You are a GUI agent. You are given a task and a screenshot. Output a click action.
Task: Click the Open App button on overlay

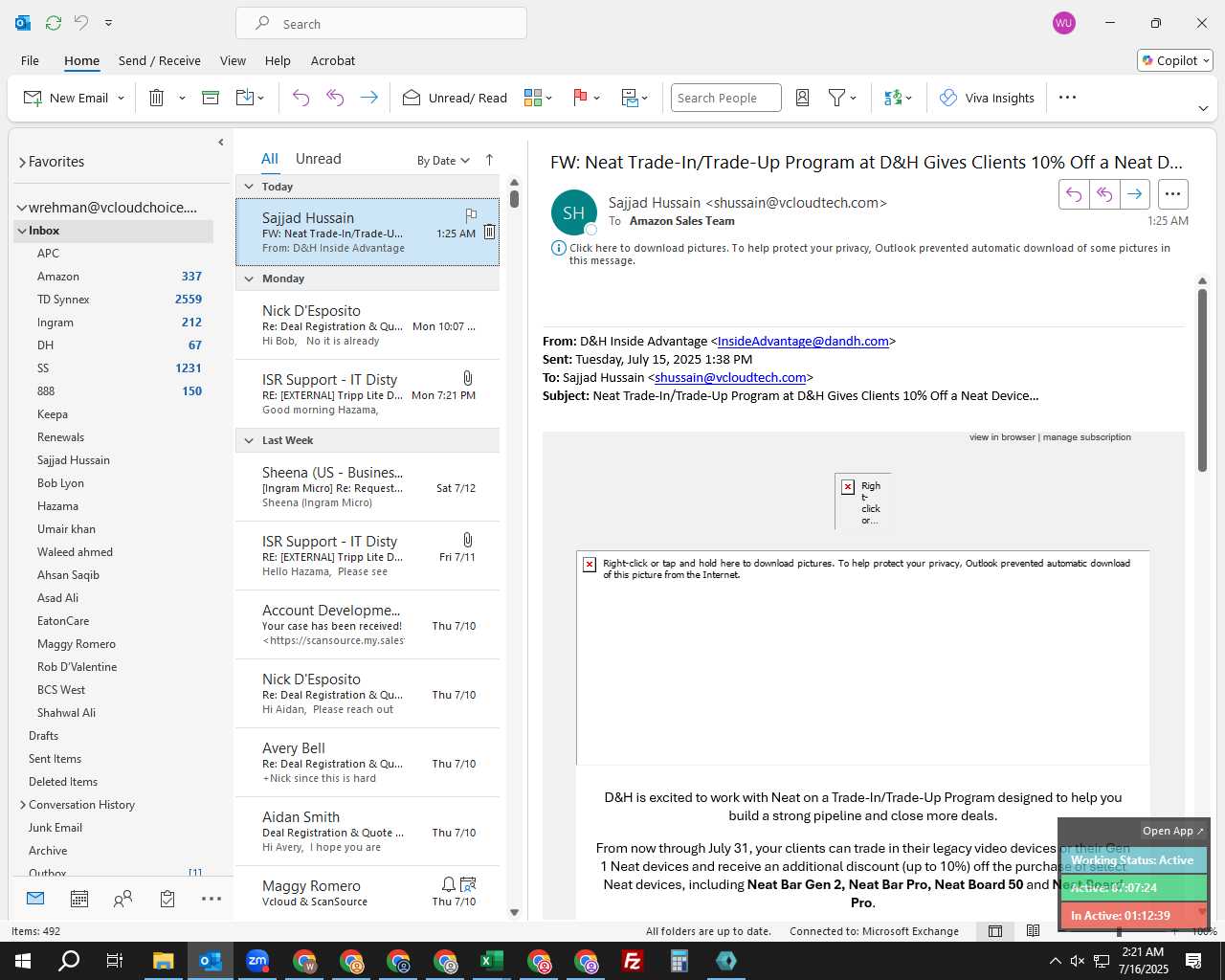pos(1173,831)
